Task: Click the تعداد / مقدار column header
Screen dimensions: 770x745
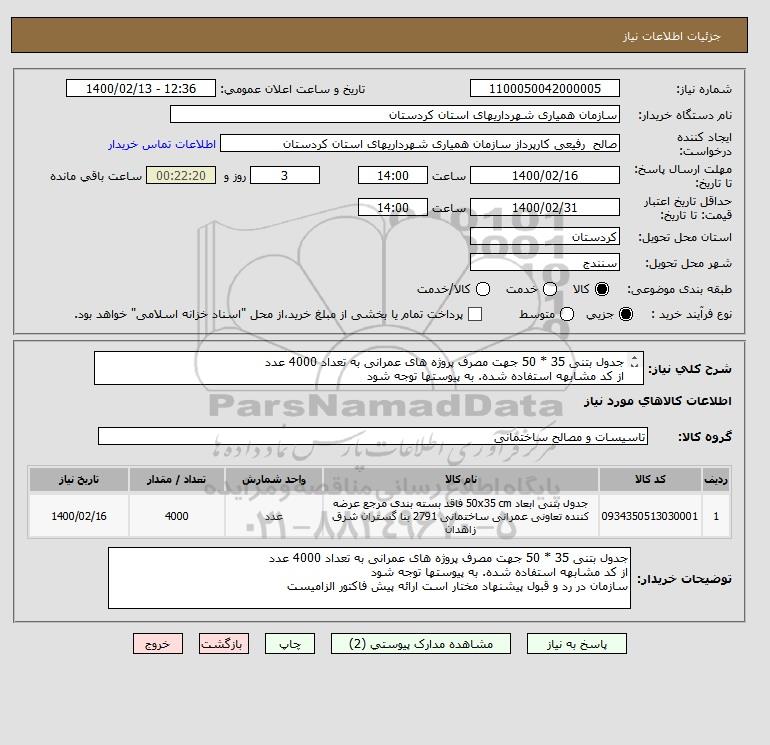Action: 177,479
